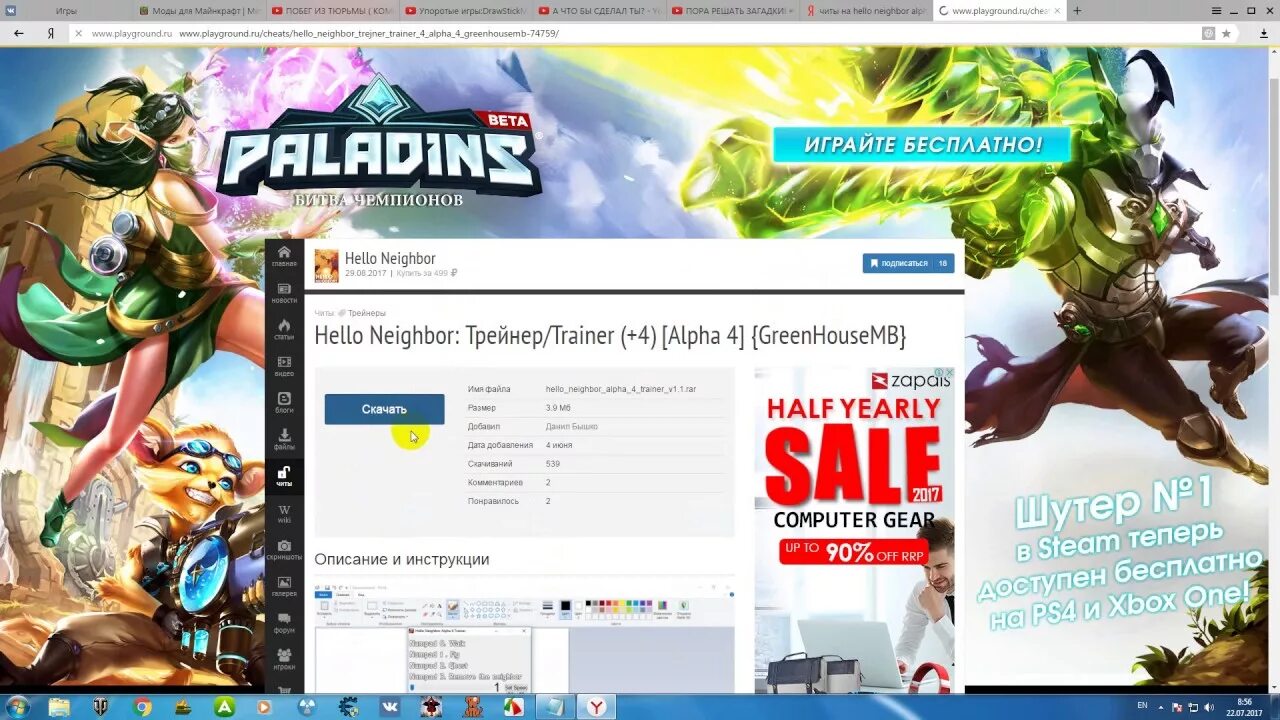Open the статьи articles flame icon

284,330
